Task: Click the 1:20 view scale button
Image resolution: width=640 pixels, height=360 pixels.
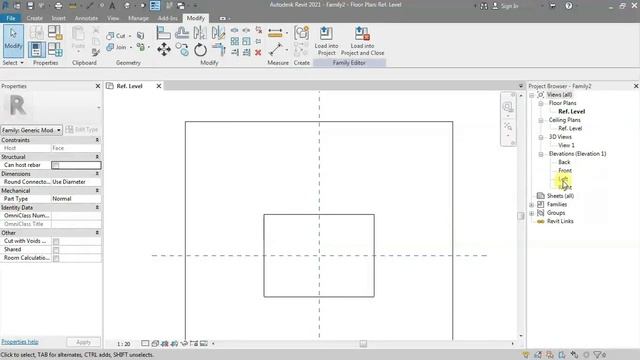Action: pos(123,344)
